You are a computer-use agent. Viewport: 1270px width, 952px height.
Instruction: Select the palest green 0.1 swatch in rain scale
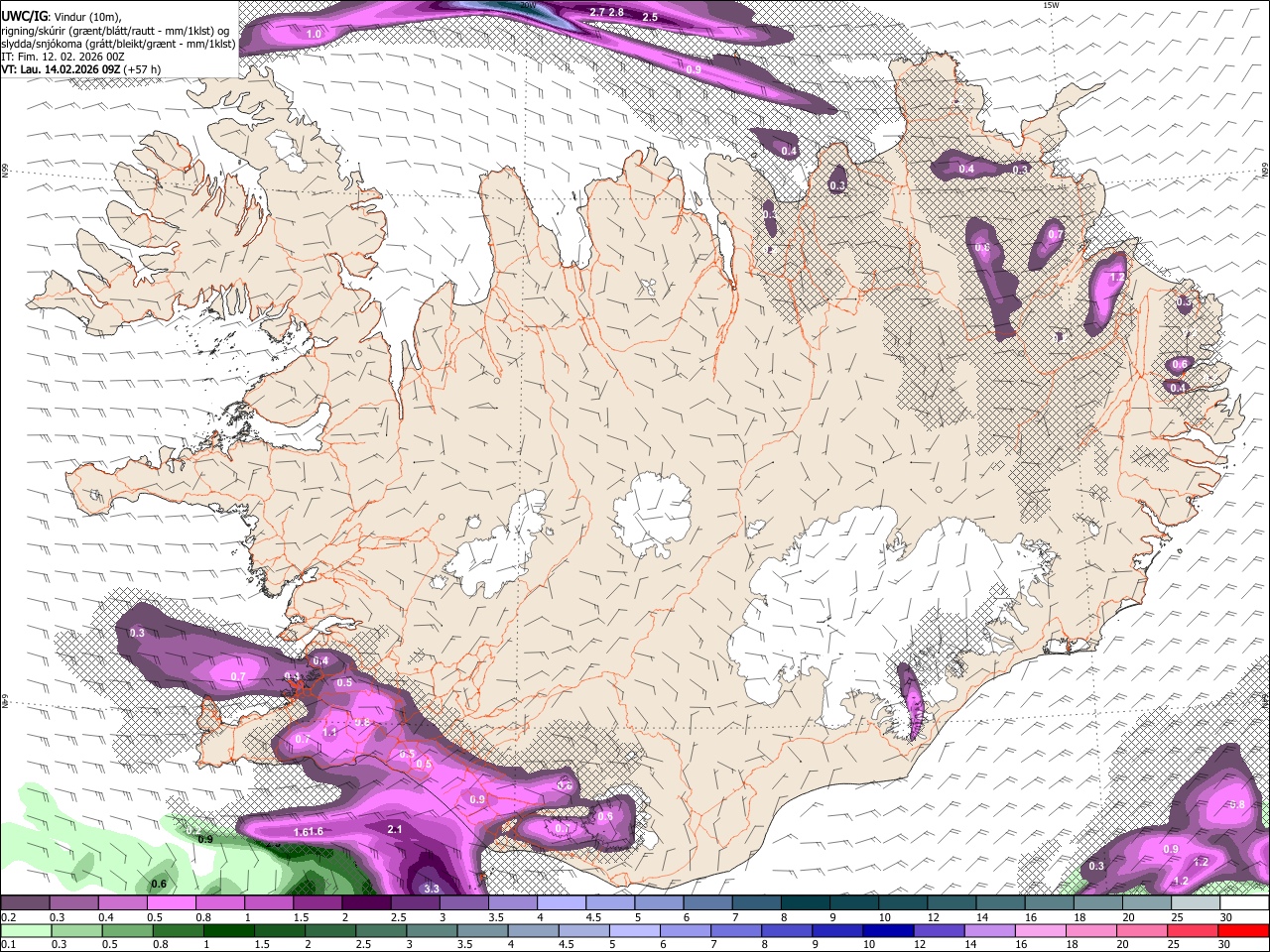tap(28, 930)
